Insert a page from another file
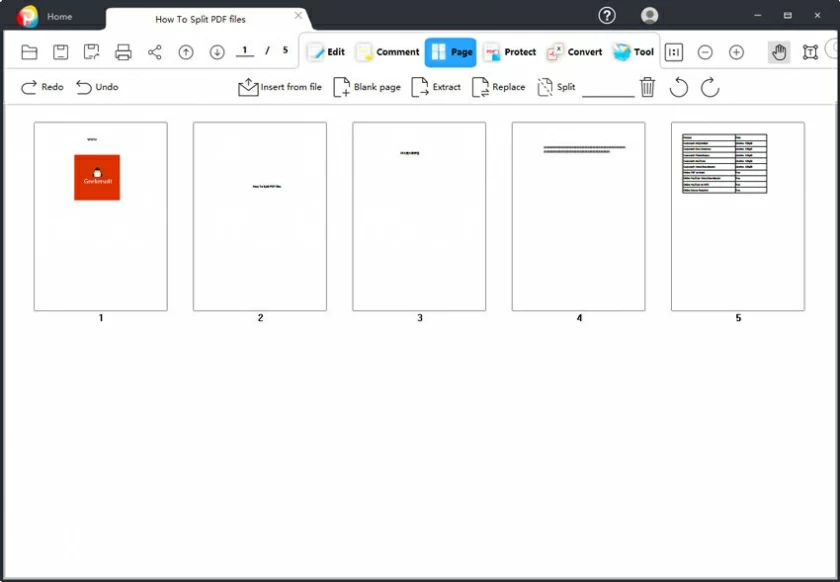840x582 pixels. (278, 87)
